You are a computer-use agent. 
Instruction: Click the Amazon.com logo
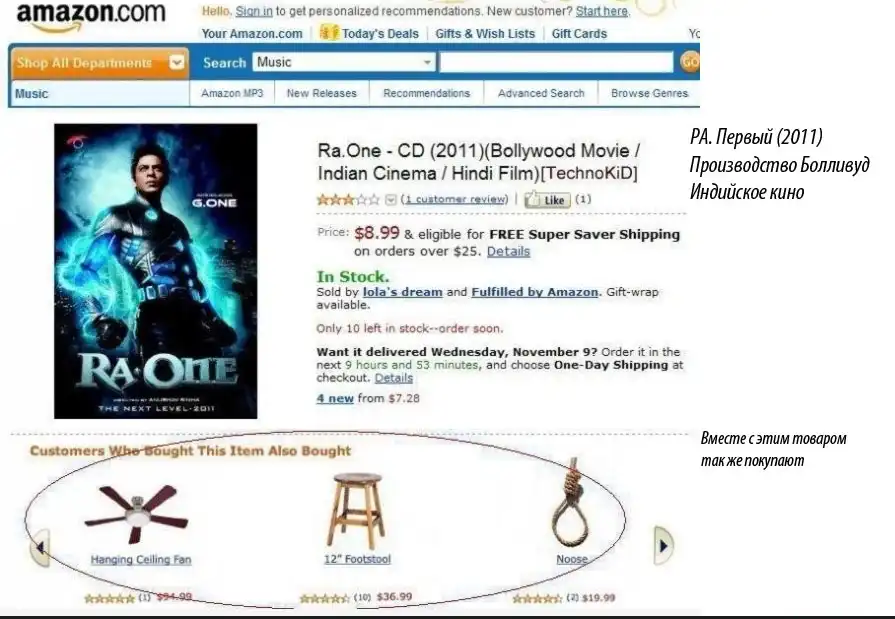[91, 17]
